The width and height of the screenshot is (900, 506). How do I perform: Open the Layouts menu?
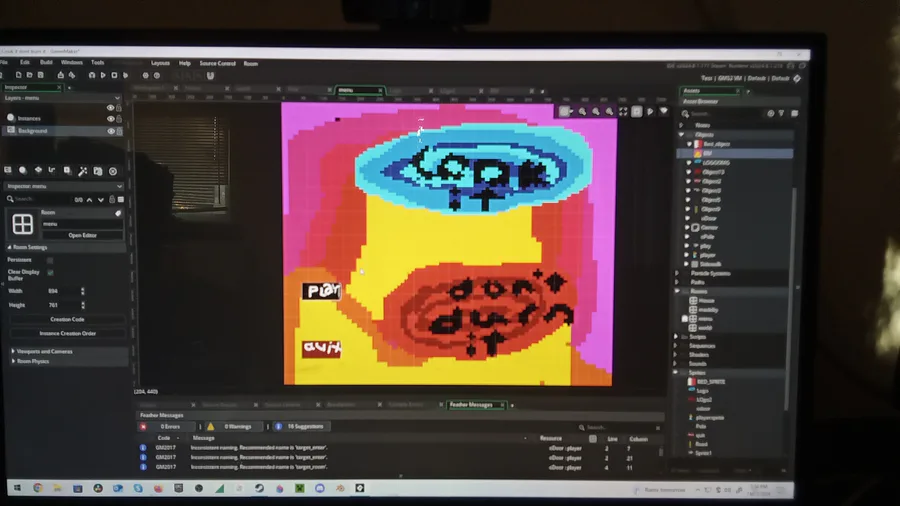point(160,63)
